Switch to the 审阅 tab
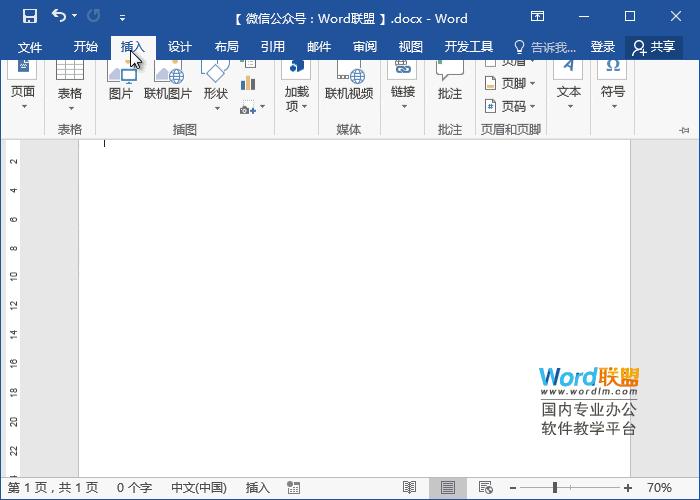Screen dimensions: 700x500 (x=365, y=47)
